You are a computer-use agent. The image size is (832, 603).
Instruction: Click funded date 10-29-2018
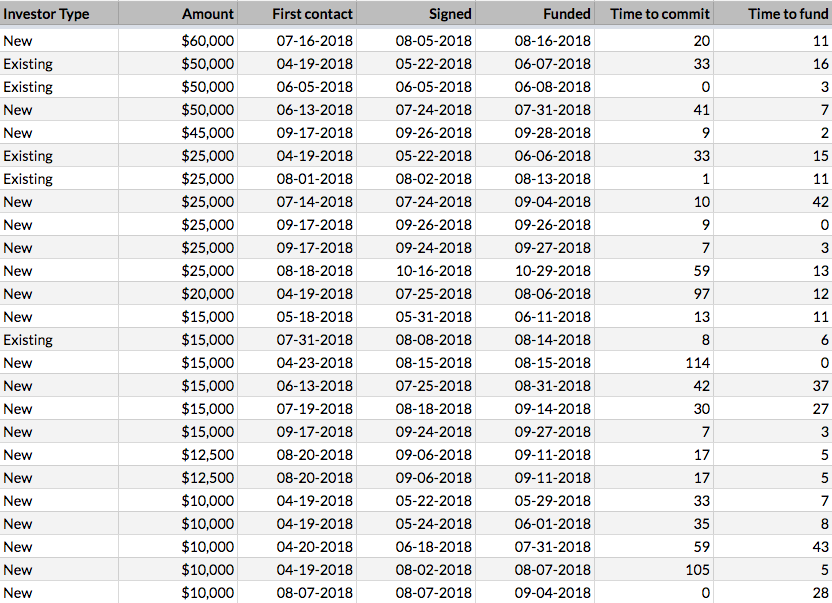click(553, 271)
